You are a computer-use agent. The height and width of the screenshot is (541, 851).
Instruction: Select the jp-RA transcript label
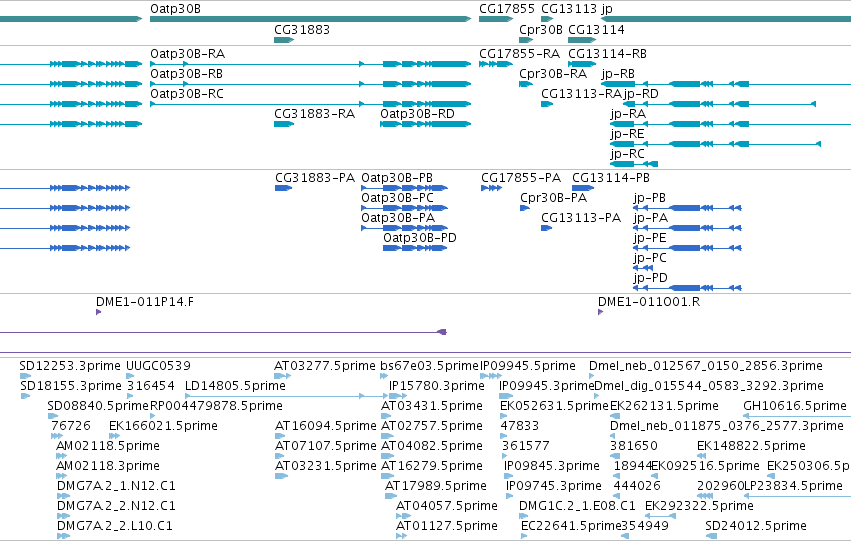point(628,114)
